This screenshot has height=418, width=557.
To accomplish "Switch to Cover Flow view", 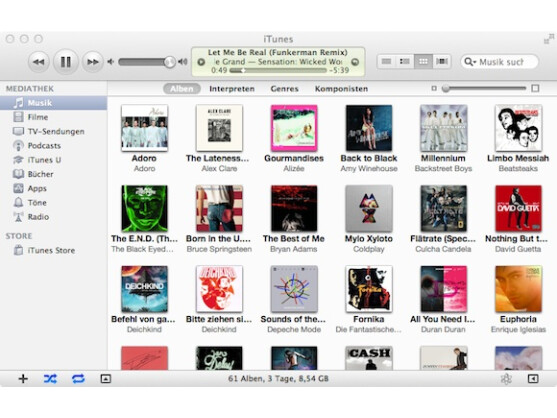I will tap(442, 62).
